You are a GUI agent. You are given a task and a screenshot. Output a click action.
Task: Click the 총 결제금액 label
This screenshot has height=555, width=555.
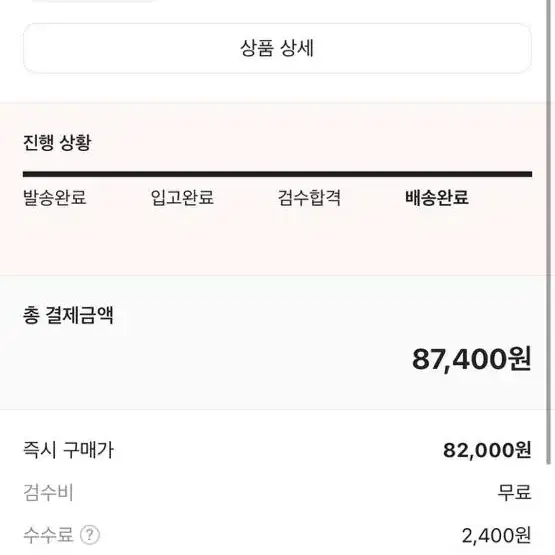68,315
